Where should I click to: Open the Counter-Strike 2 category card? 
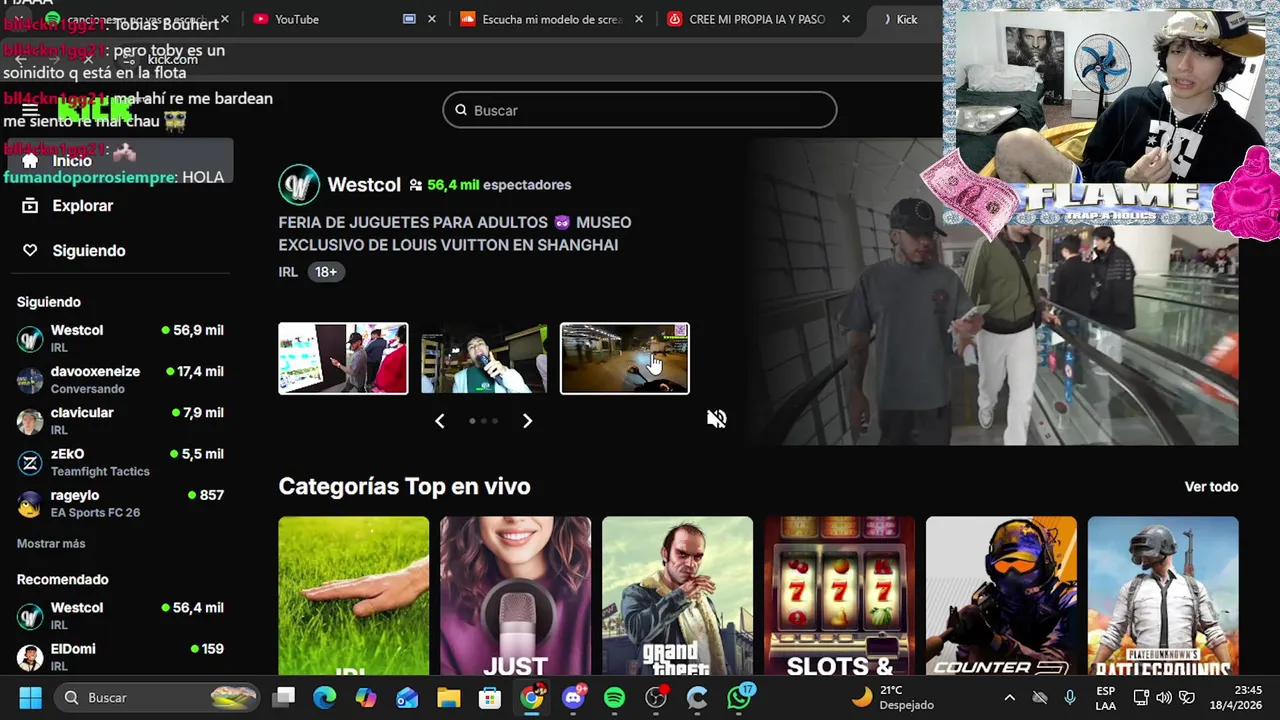[1001, 596]
